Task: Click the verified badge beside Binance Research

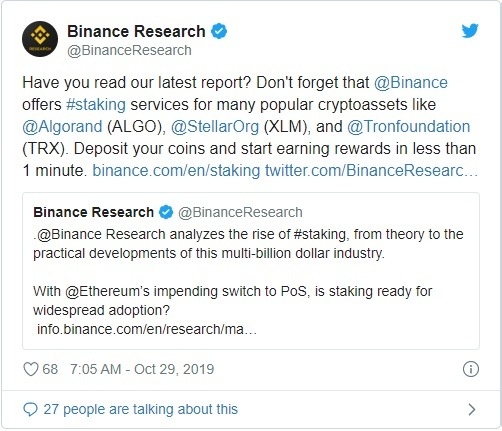Action: point(219,31)
